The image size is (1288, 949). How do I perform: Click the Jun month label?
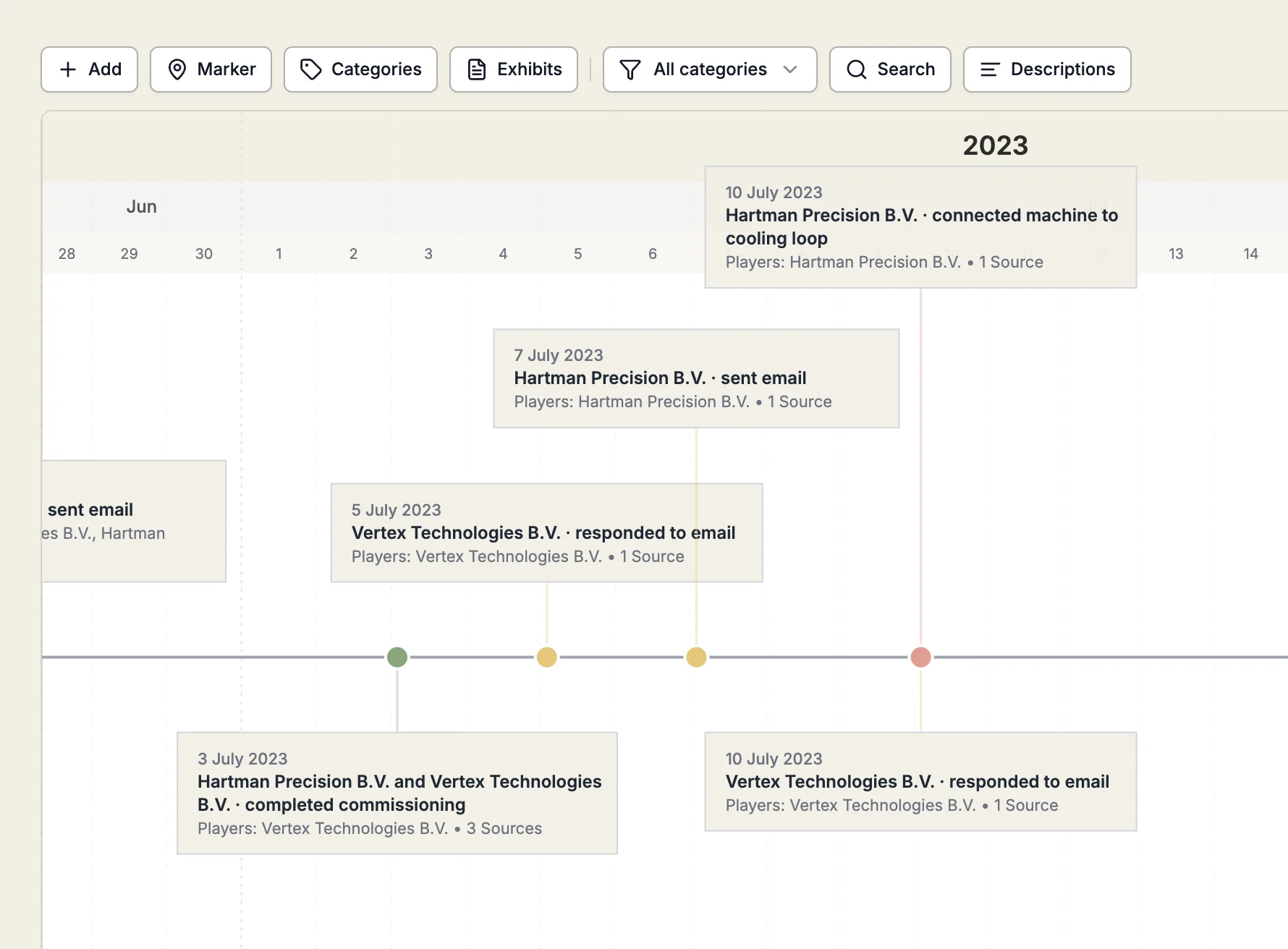(x=141, y=207)
